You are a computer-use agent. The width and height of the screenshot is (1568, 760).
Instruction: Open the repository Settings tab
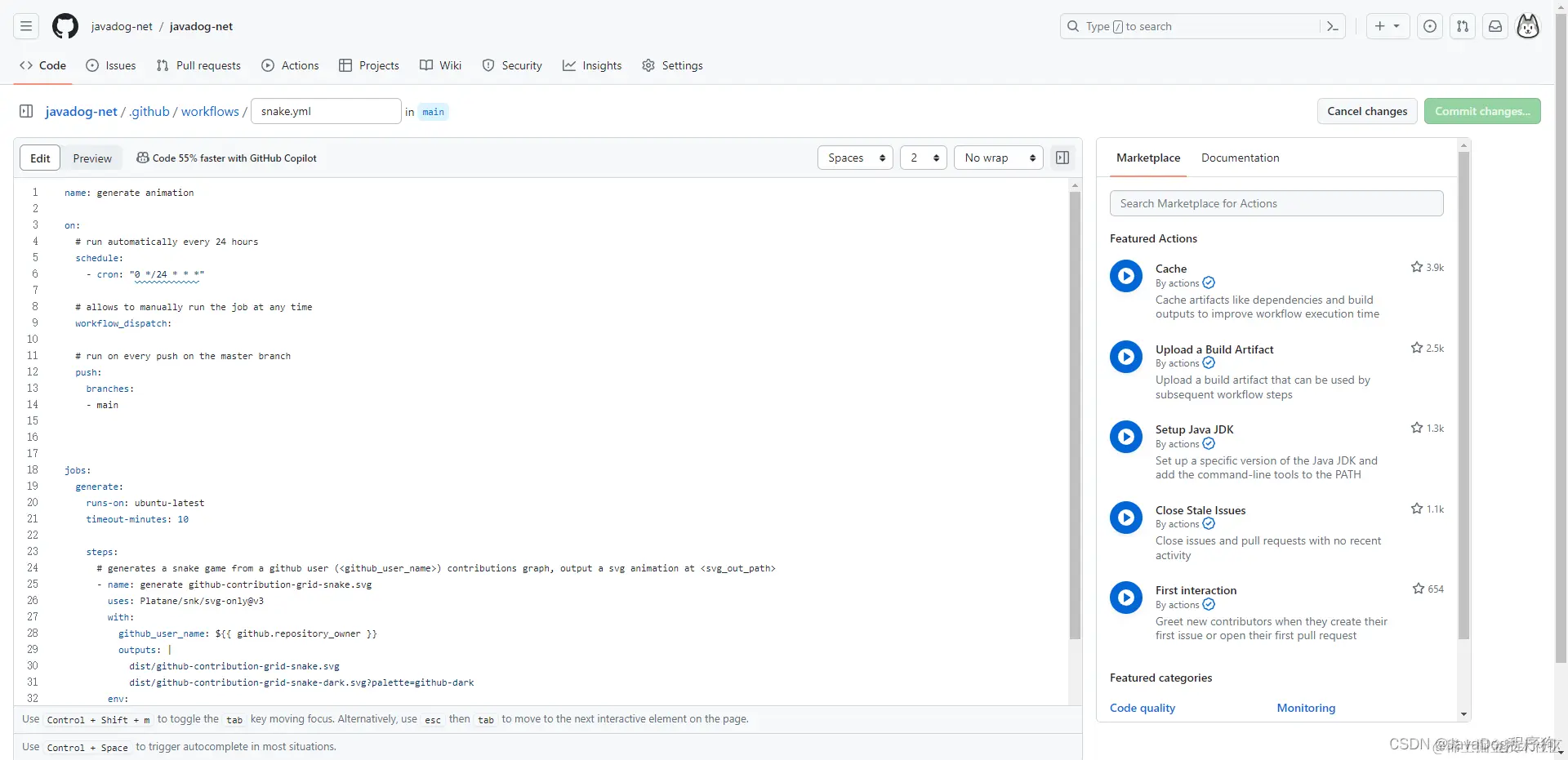pyautogui.click(x=672, y=65)
